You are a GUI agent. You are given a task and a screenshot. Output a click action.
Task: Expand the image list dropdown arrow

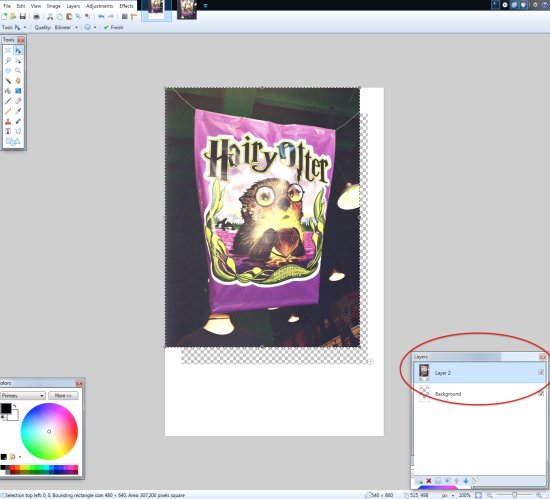[x=206, y=6]
